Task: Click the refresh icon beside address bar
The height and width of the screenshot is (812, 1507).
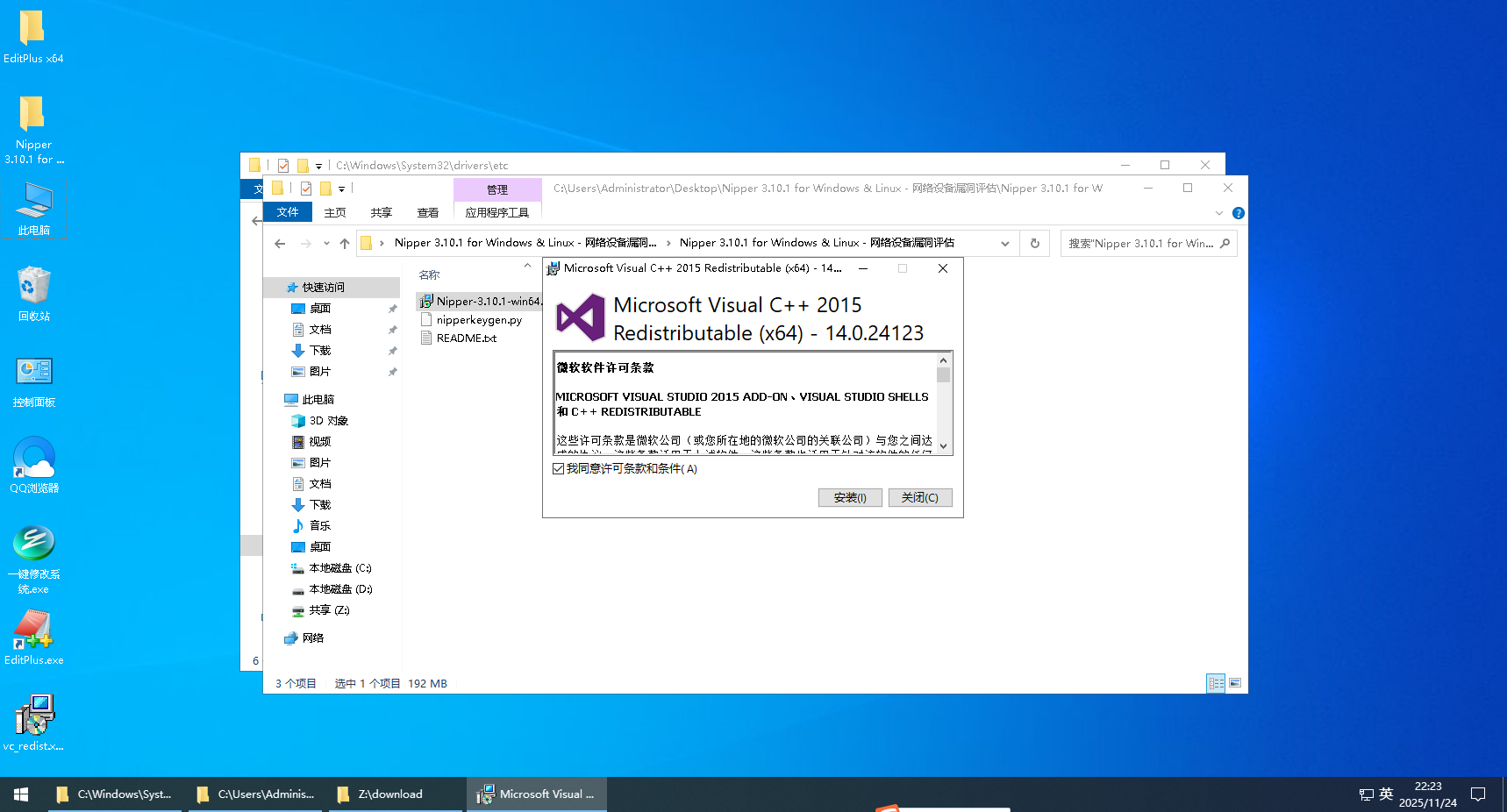Action: [1035, 244]
